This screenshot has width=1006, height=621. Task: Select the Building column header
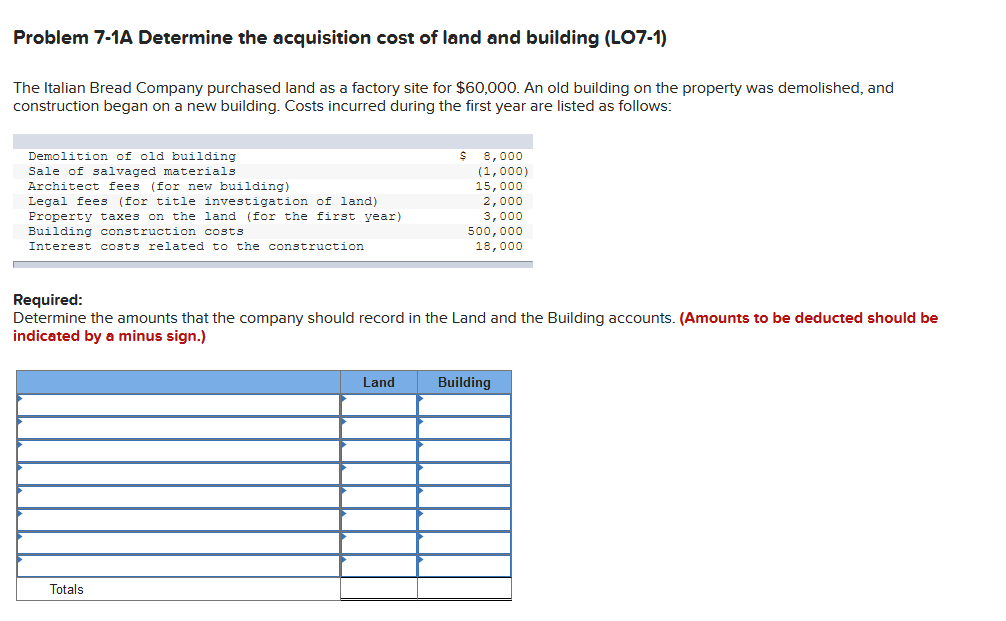(466, 382)
